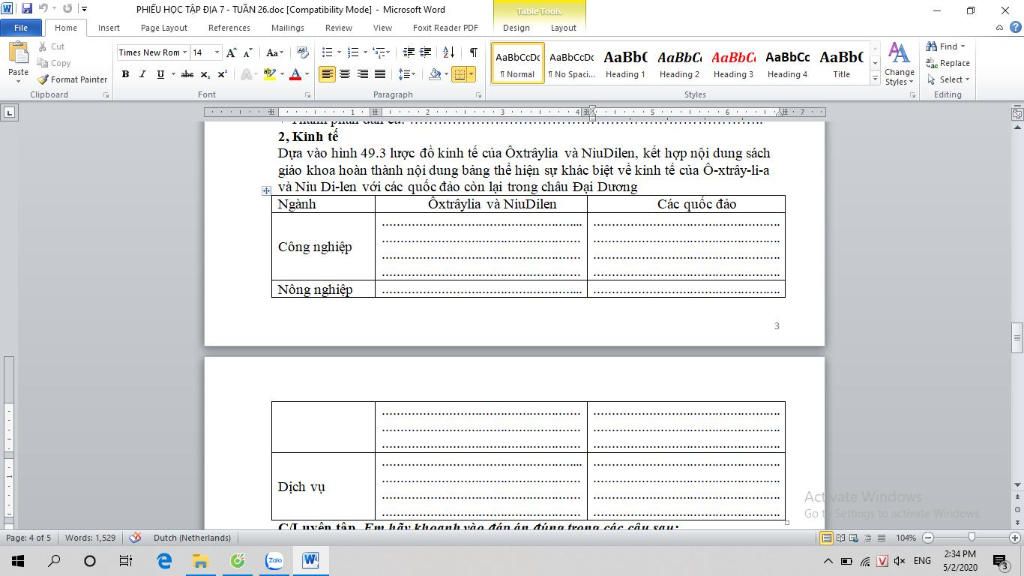Switch to Full Screen Reading view
Image resolution: width=1024 pixels, height=576 pixels.
tap(840, 538)
